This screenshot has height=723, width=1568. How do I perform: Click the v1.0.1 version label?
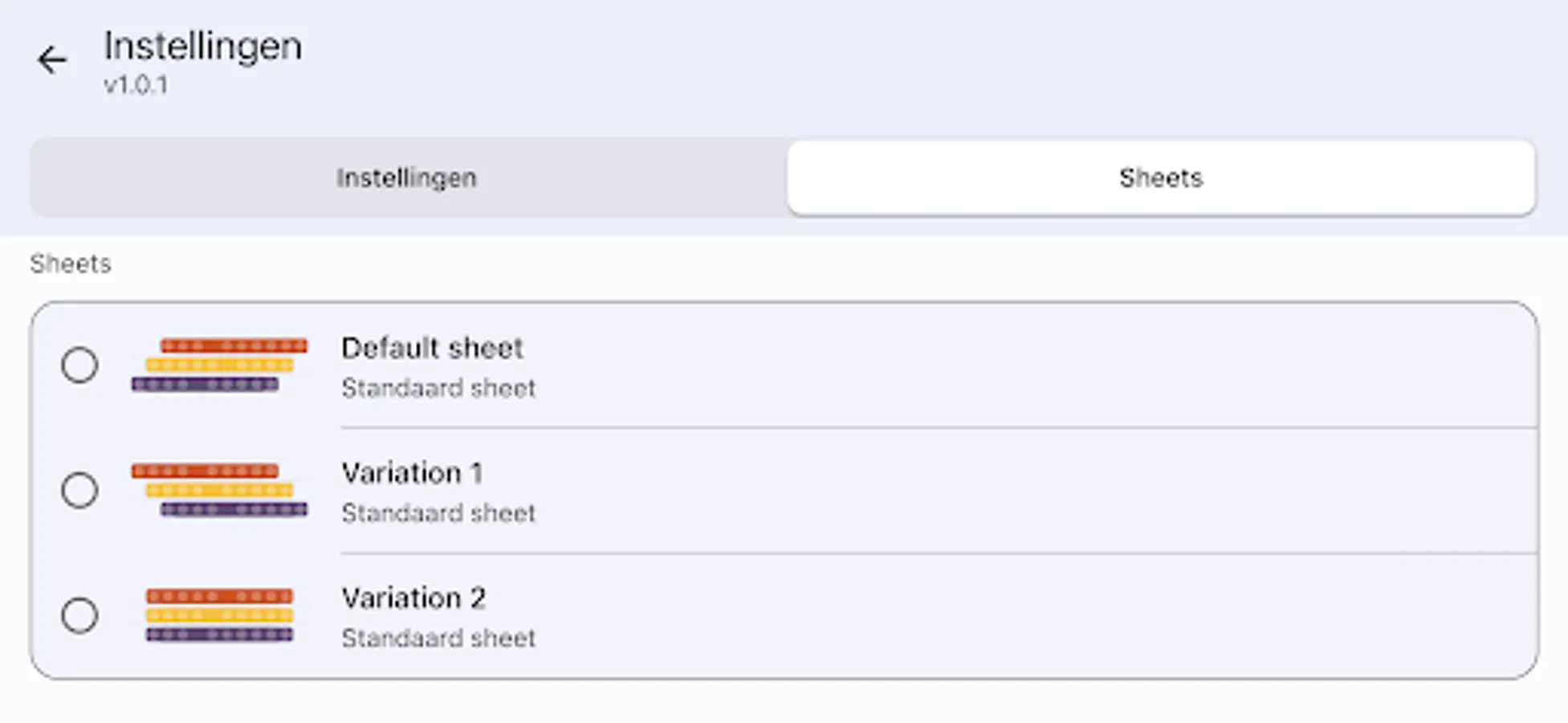(x=136, y=85)
